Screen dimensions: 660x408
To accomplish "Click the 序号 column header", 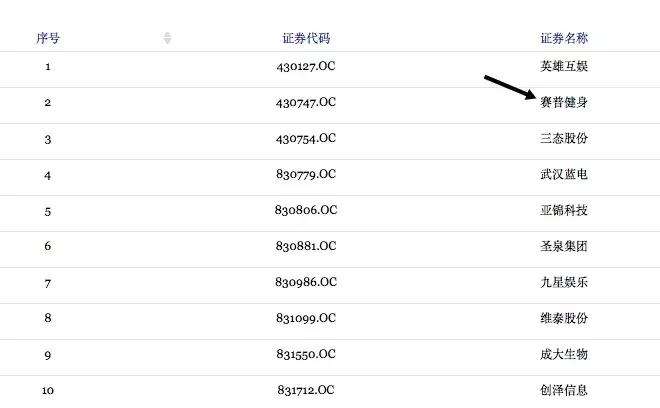I will point(48,38).
